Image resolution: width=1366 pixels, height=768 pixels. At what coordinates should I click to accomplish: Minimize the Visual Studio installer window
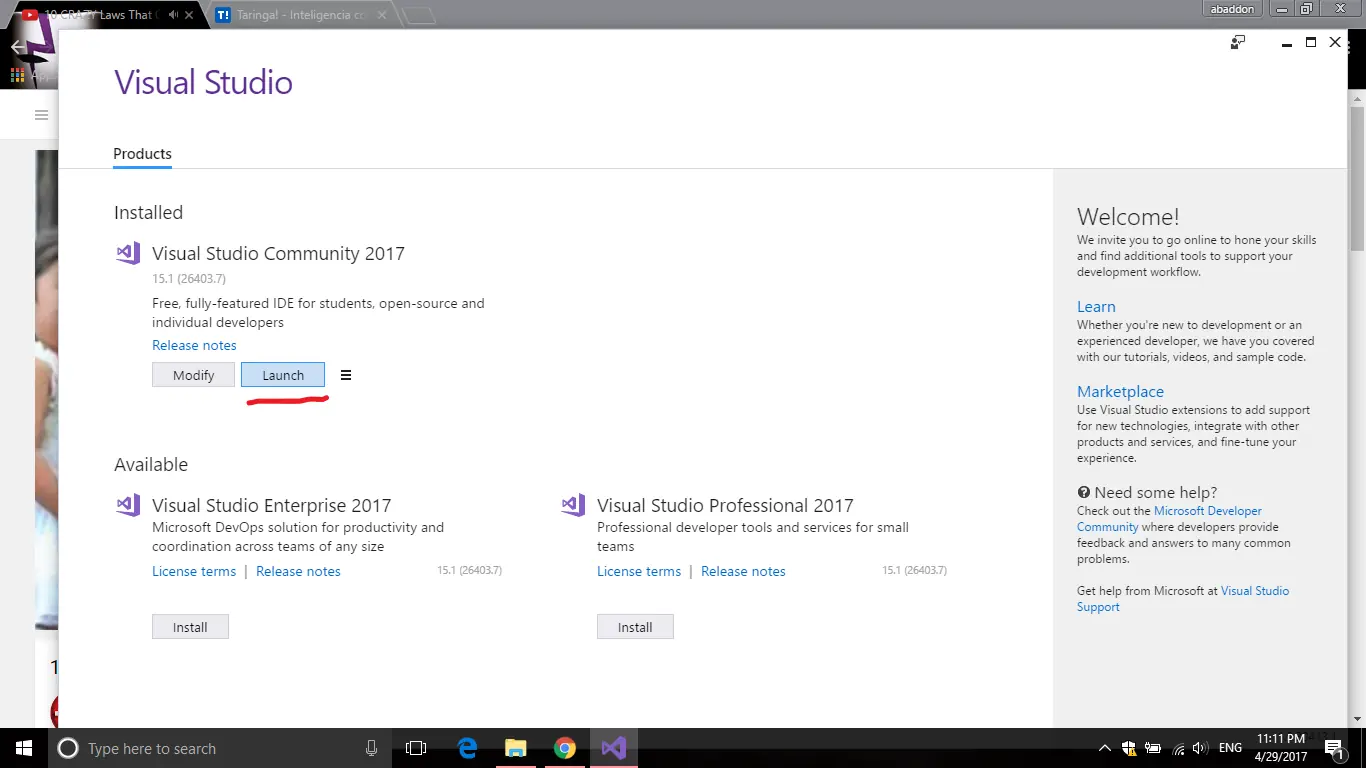click(1288, 42)
